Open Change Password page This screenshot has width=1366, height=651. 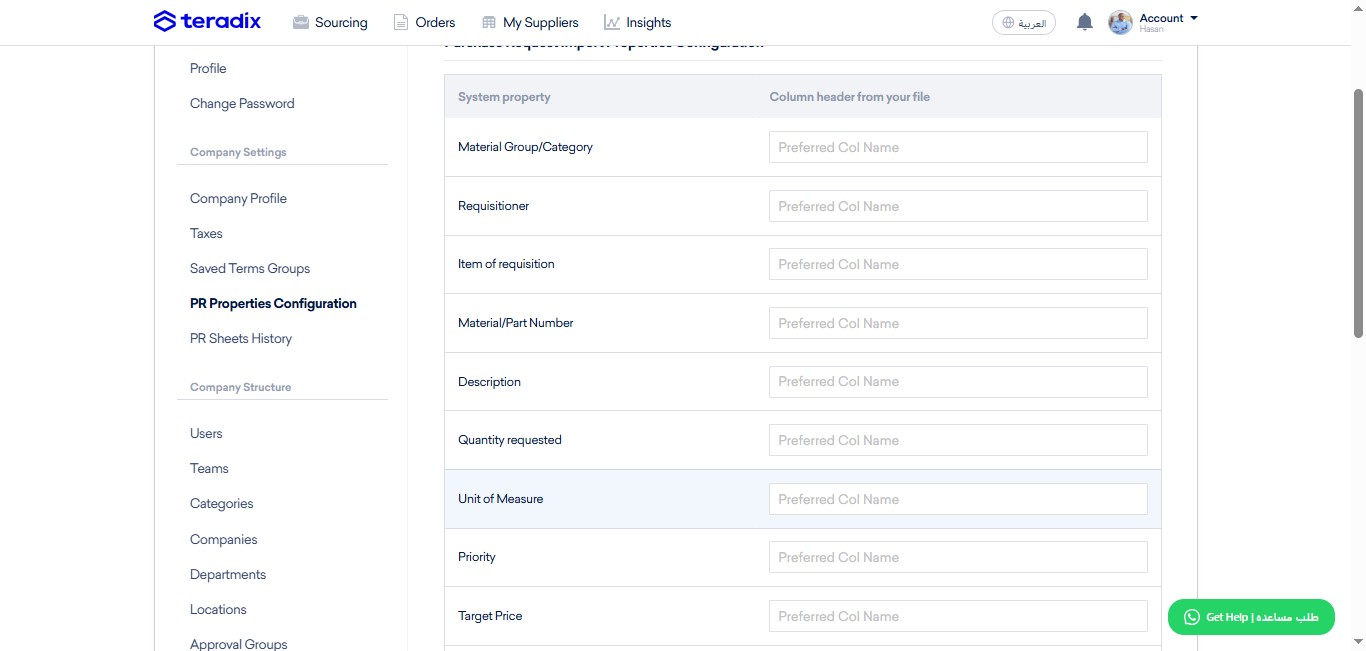pos(242,103)
